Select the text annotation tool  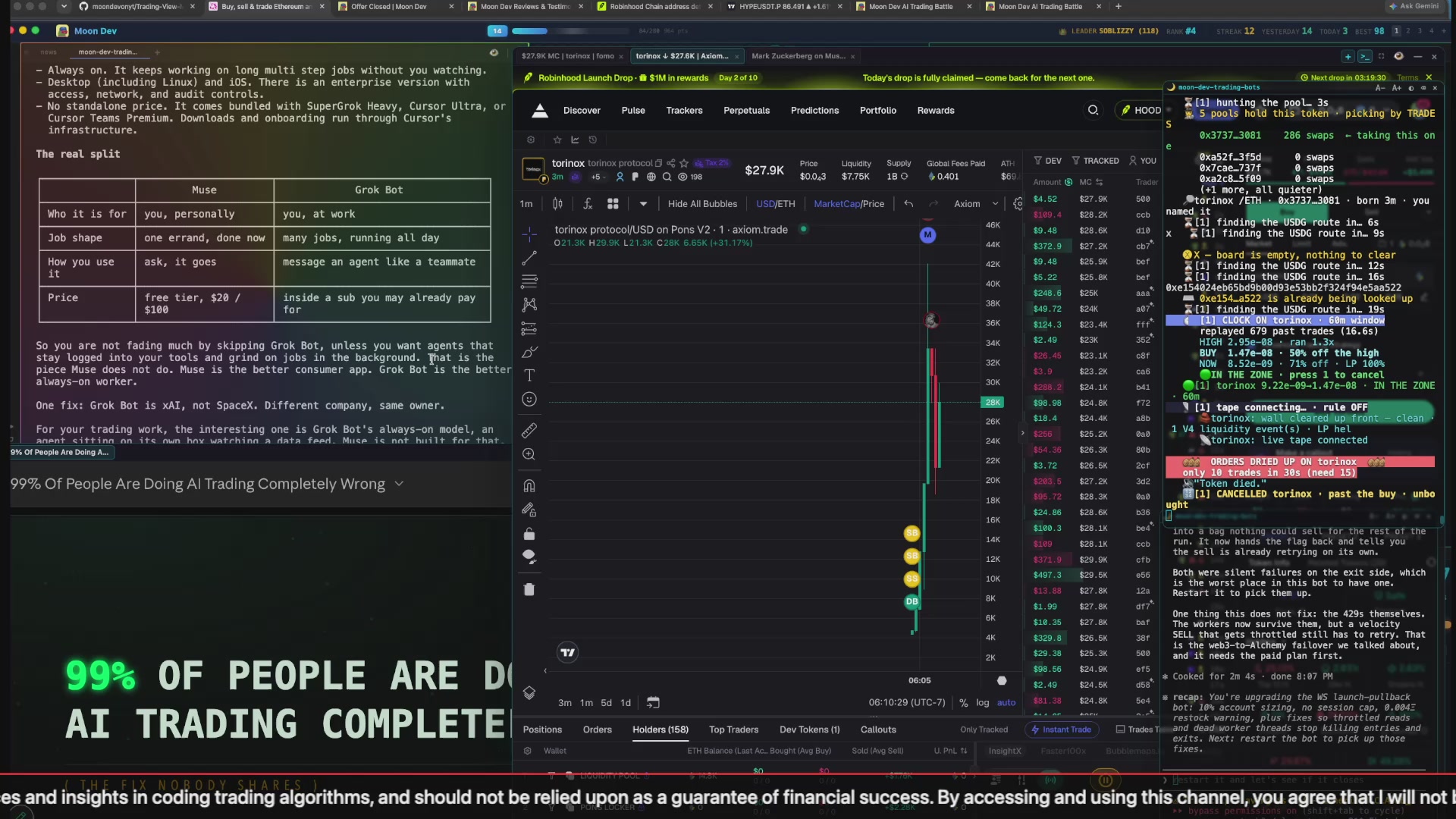(529, 375)
